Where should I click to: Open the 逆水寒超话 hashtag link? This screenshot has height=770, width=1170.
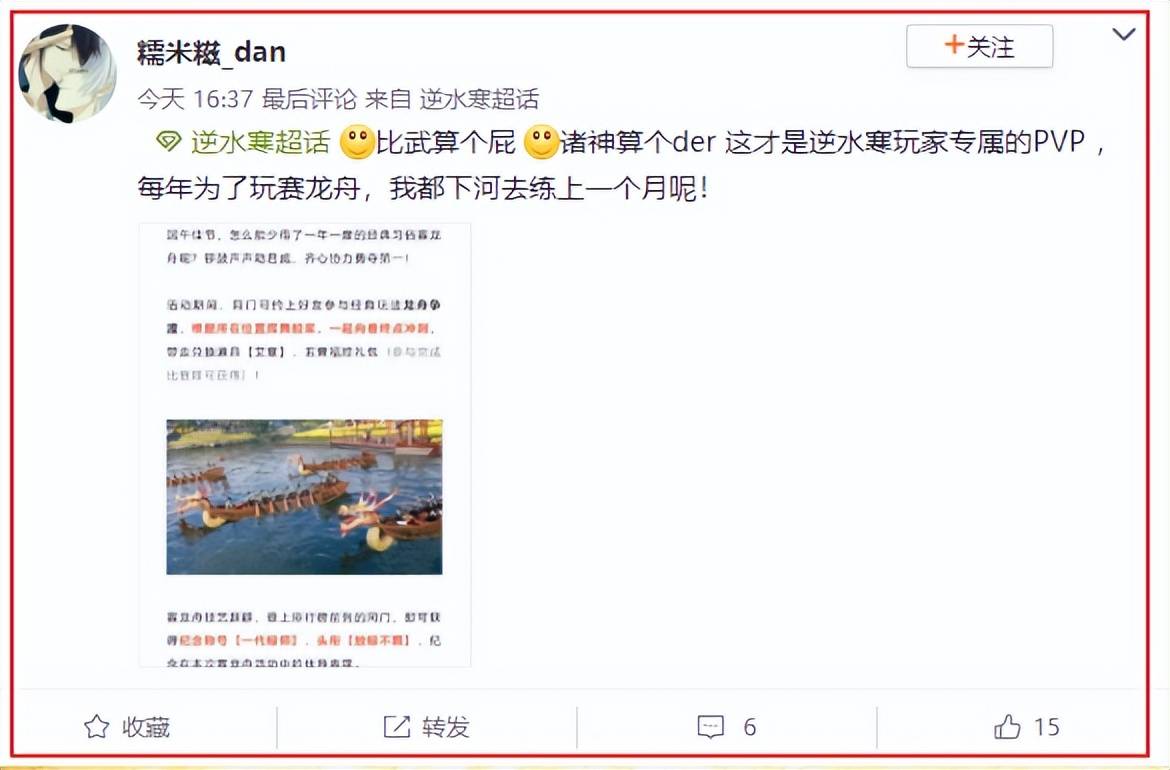(x=260, y=142)
